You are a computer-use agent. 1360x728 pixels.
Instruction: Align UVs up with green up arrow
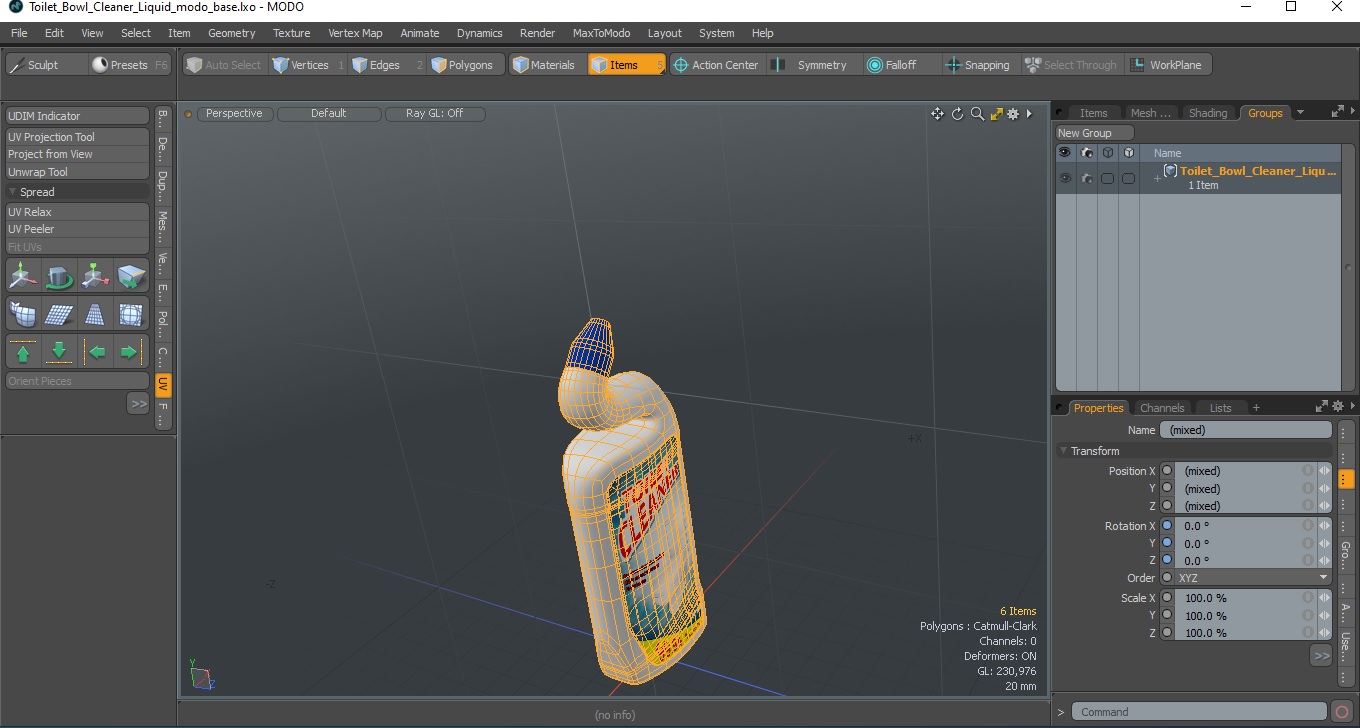coord(23,352)
